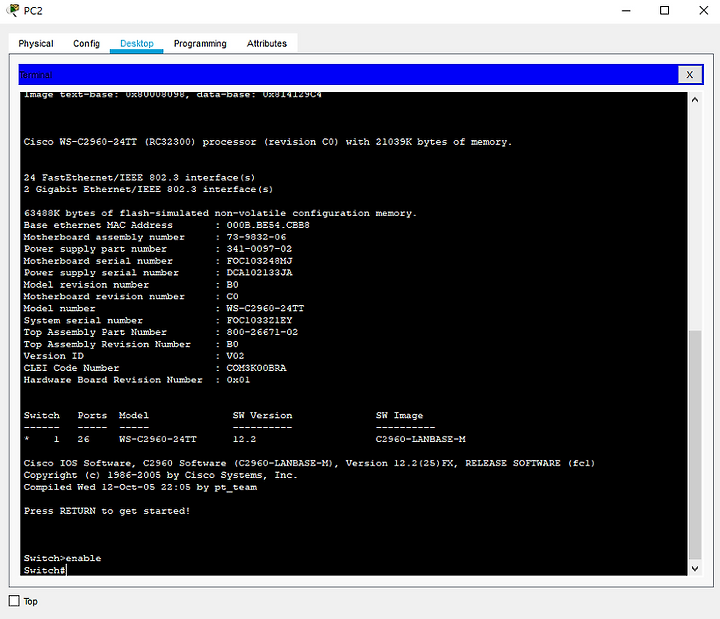Maximize the PC2 window

(664, 11)
